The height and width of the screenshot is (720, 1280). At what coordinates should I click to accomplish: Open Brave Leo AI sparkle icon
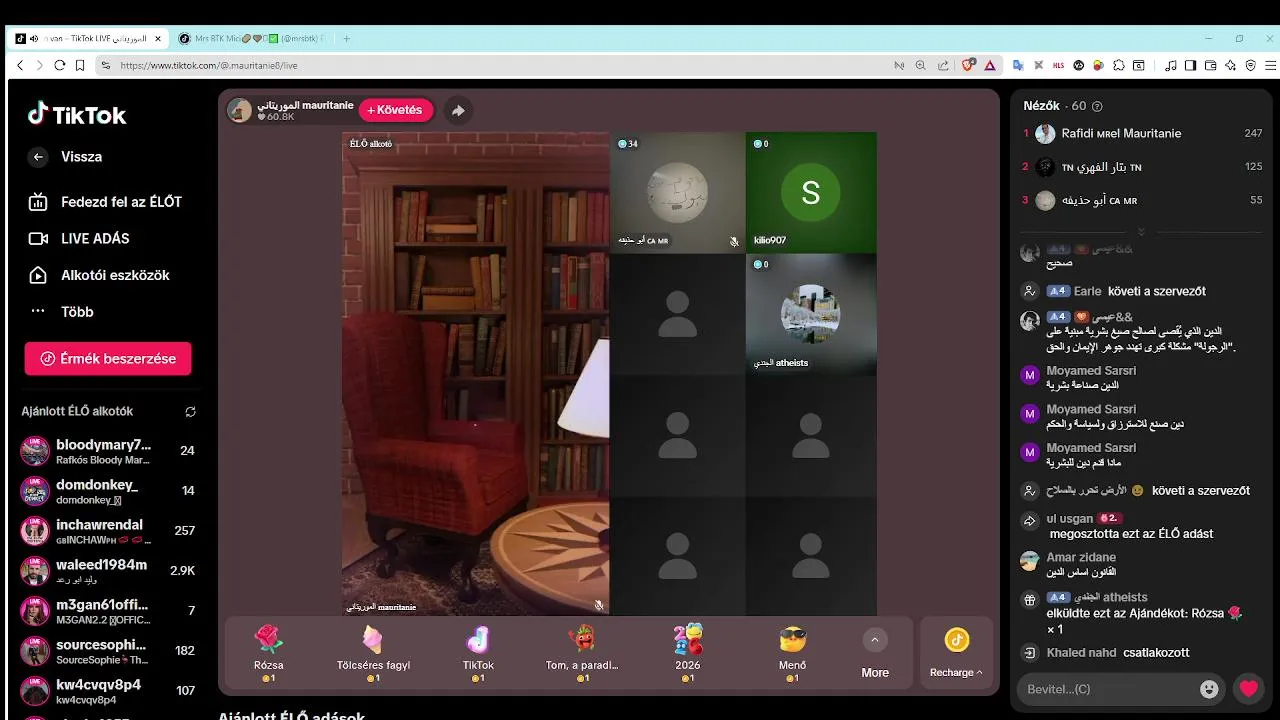(x=1230, y=65)
